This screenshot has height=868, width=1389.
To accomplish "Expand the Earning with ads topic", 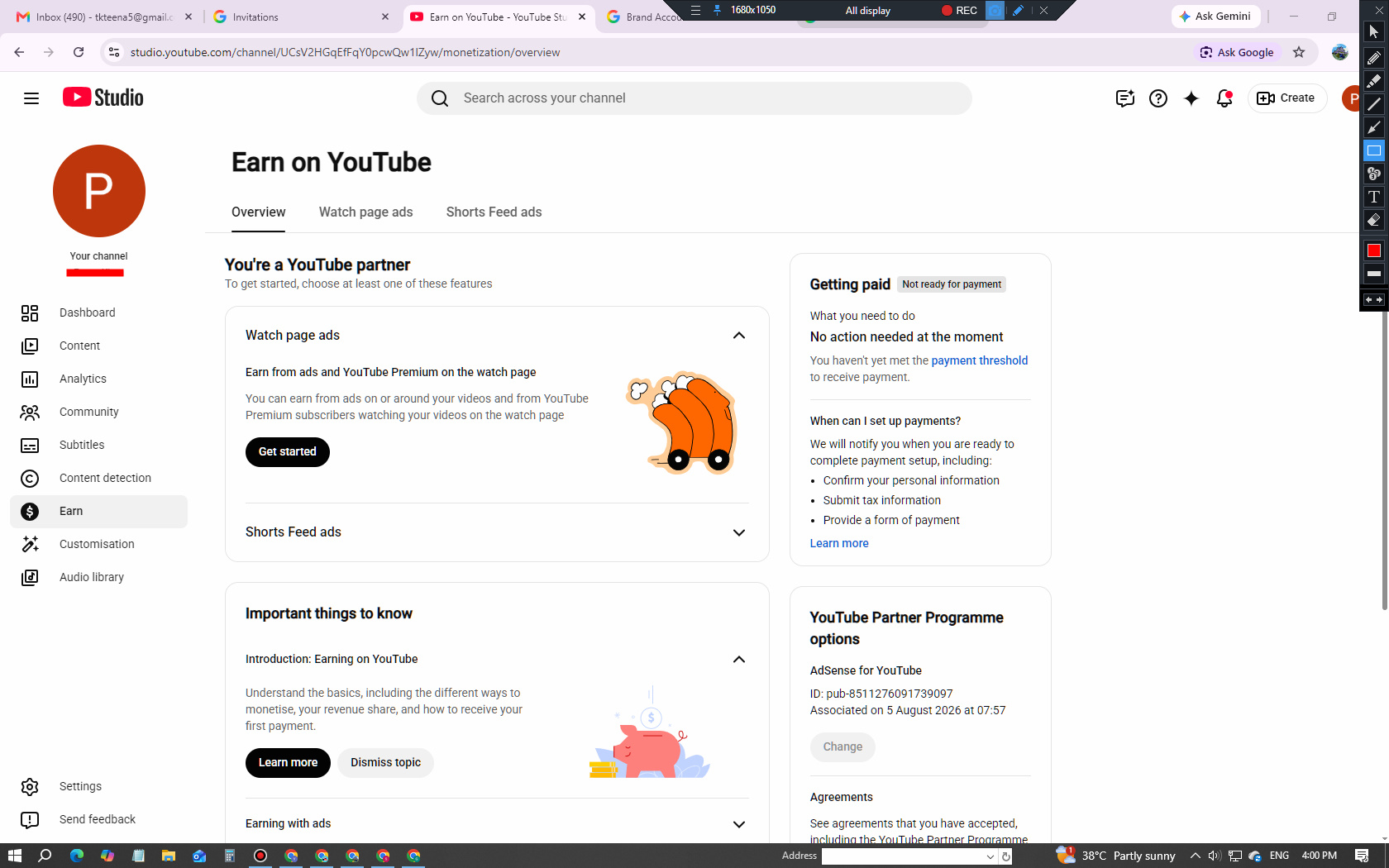I will click(x=739, y=824).
